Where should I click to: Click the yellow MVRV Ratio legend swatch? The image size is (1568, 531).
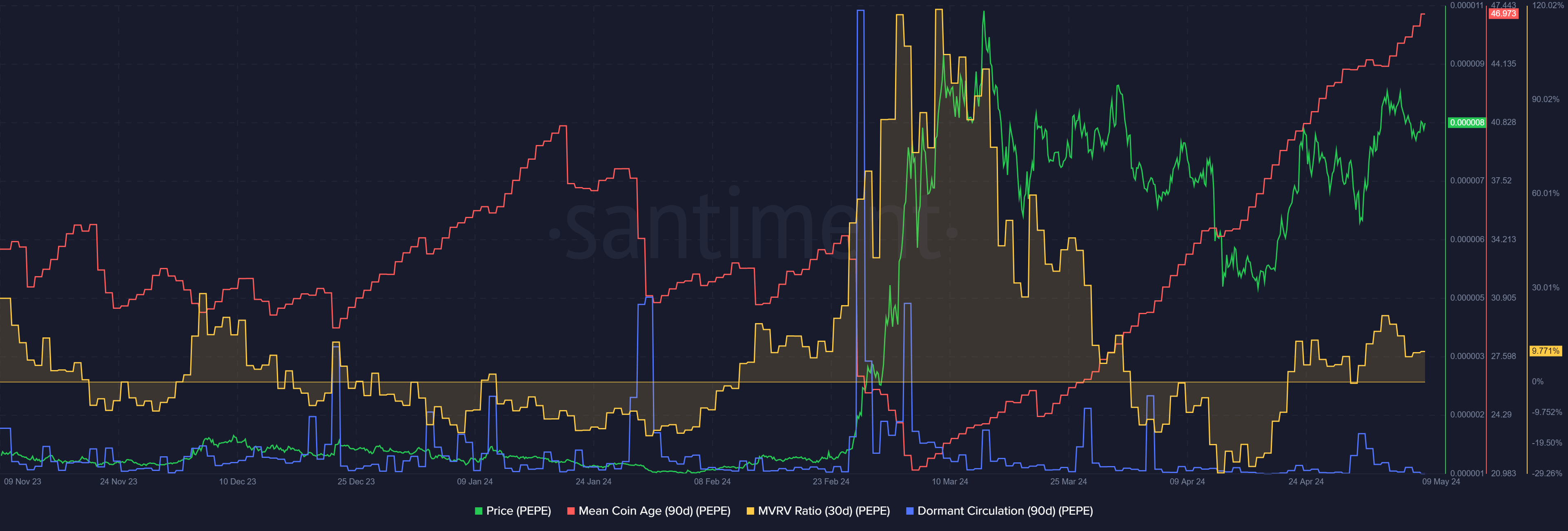coord(751,511)
